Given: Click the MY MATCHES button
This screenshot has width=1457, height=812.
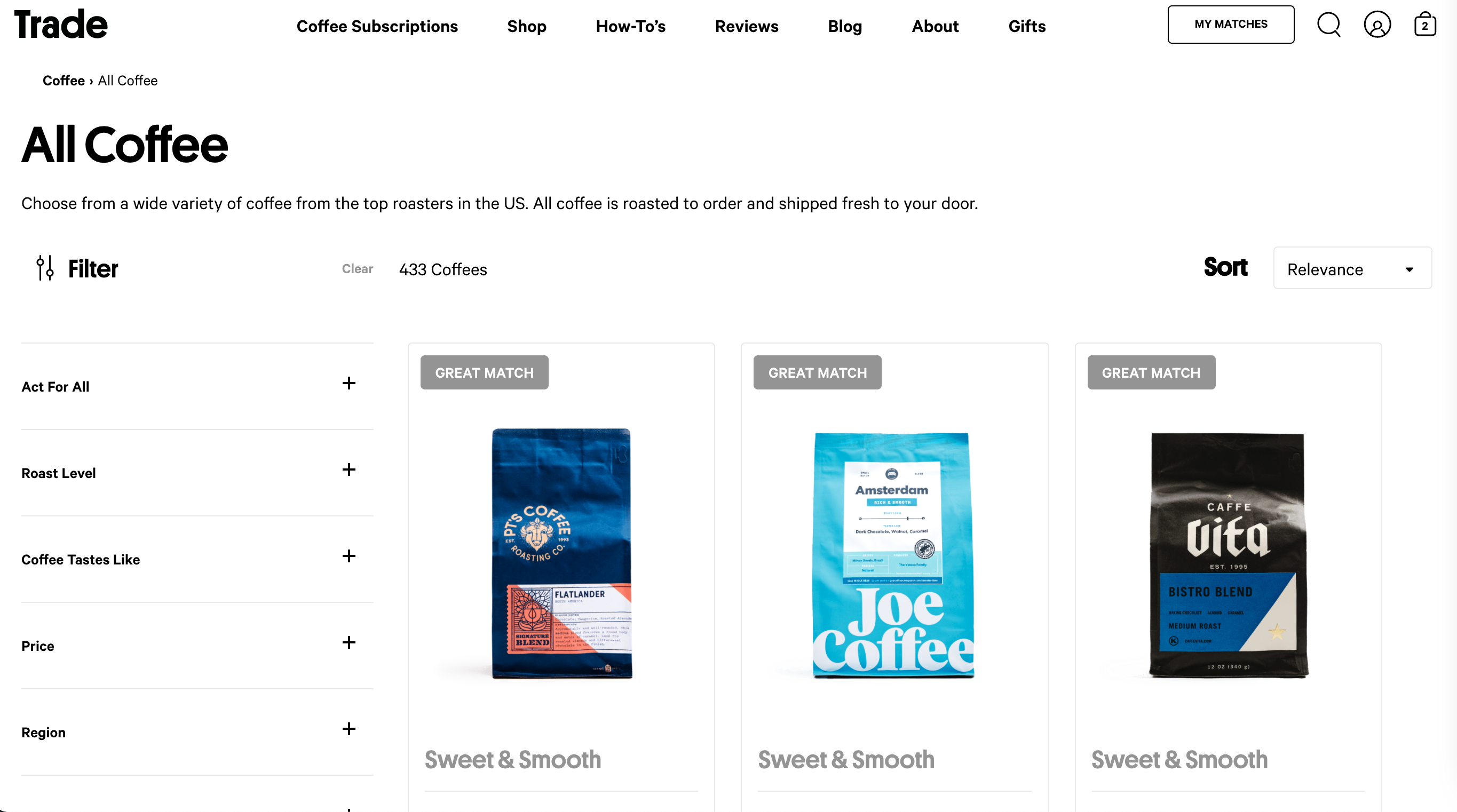Looking at the screenshot, I should click(1231, 25).
